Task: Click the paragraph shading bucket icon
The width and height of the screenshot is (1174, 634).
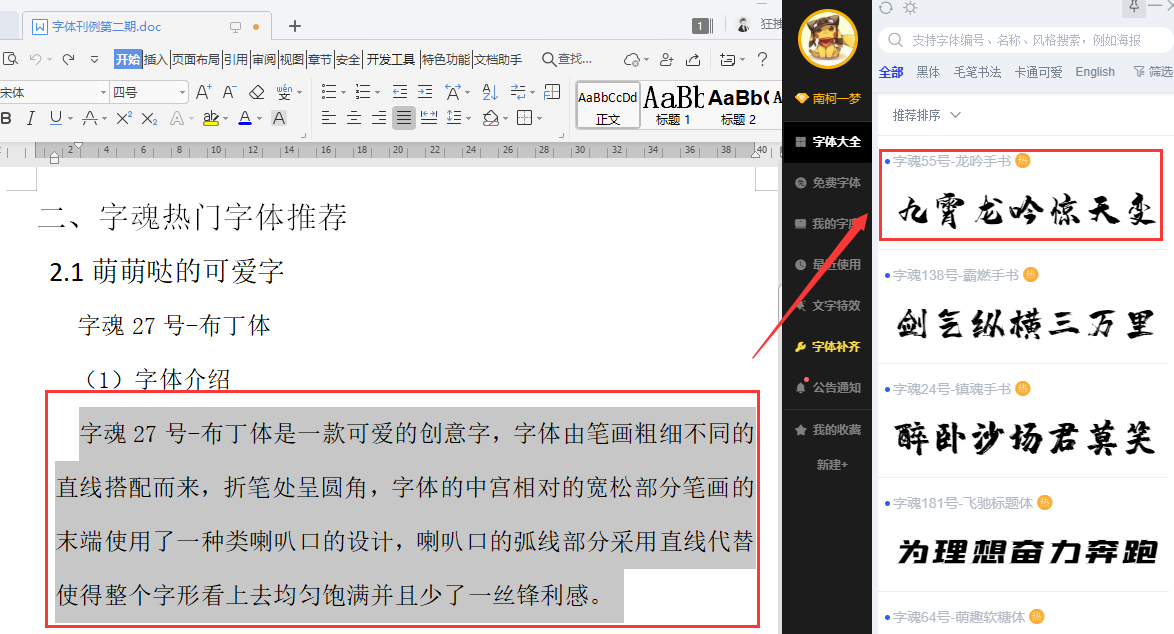Action: (490, 118)
